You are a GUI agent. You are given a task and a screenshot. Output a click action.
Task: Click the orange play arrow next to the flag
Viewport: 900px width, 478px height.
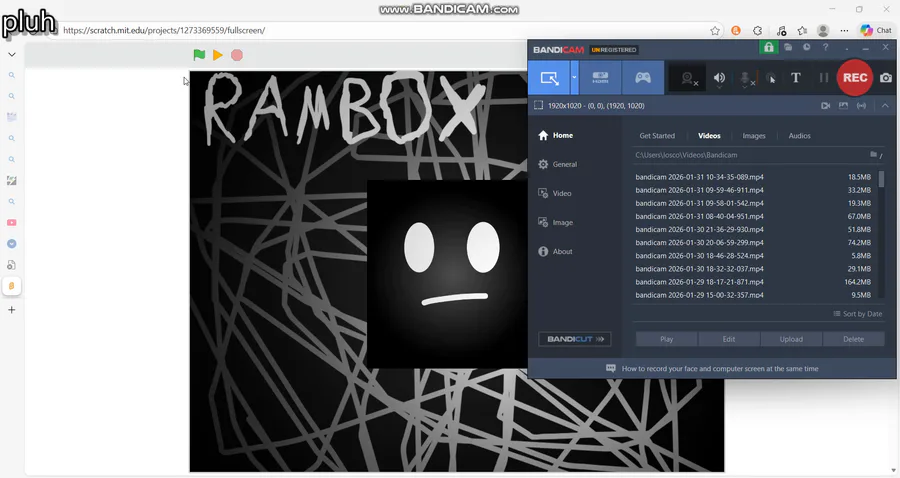[218, 55]
